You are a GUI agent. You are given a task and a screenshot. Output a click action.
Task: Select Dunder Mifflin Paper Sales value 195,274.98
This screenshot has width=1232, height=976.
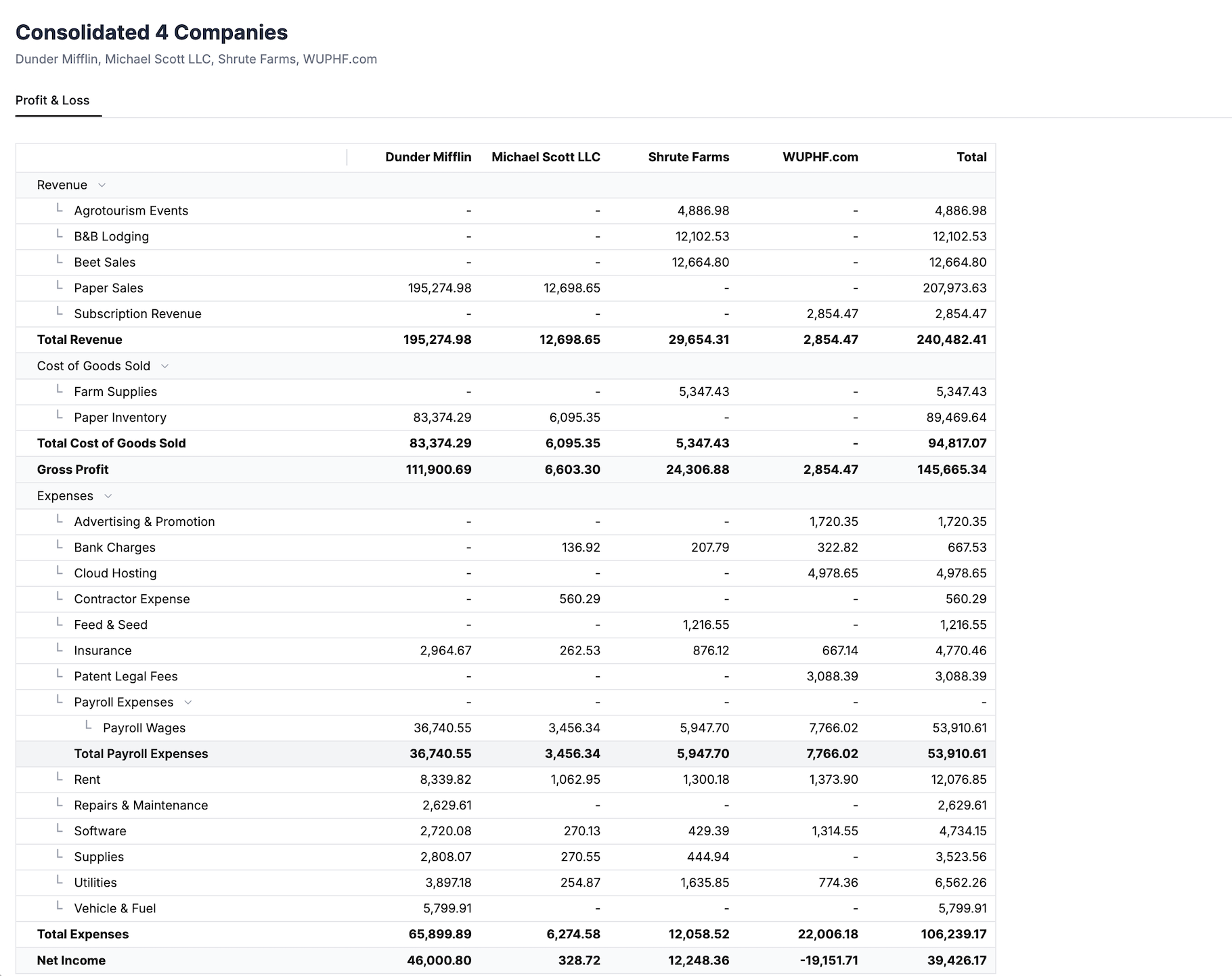click(440, 288)
